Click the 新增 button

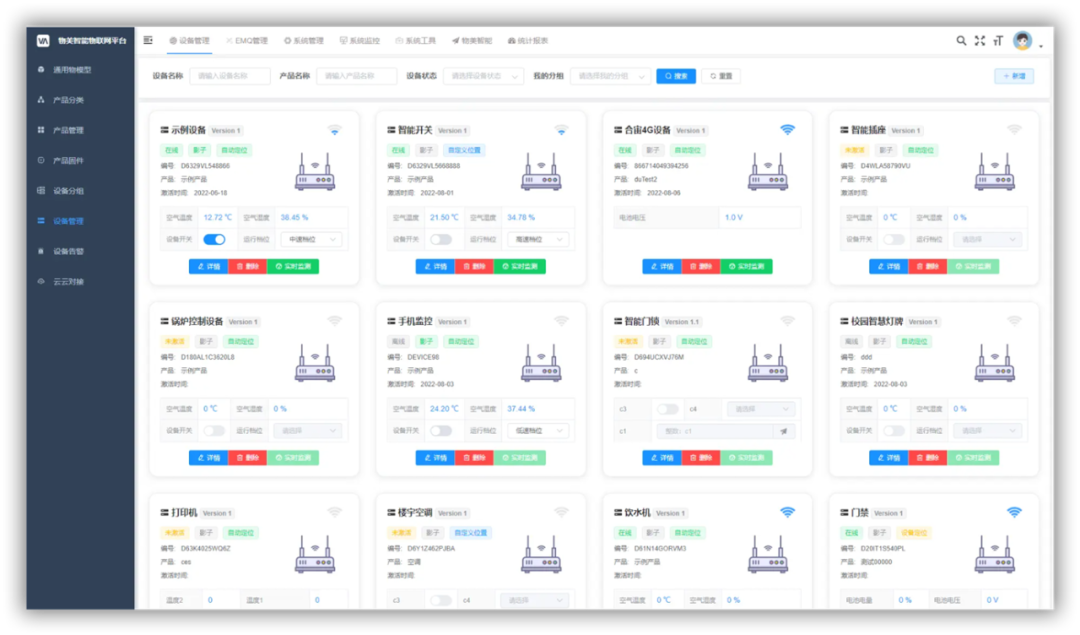coord(1014,76)
